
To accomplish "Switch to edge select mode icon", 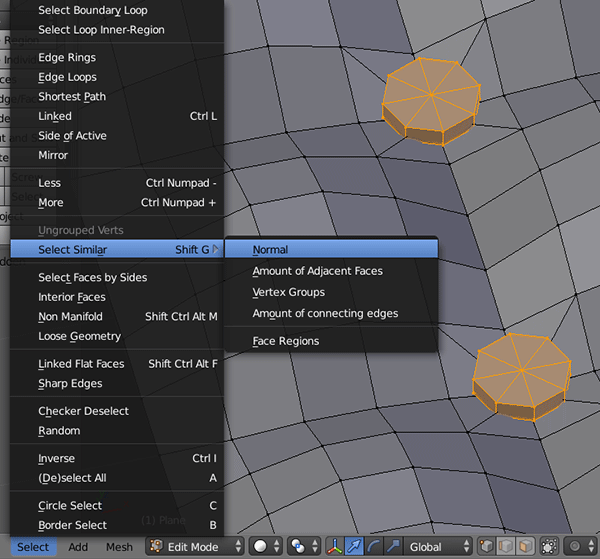I will click(x=504, y=547).
